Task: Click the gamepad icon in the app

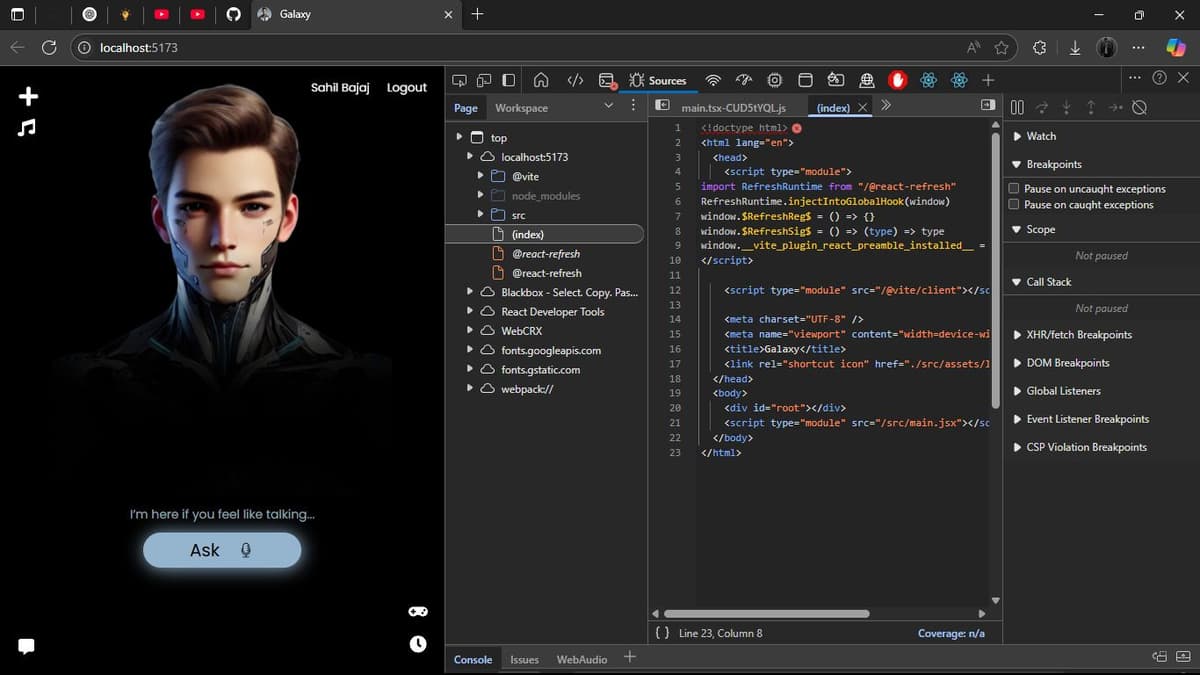Action: 418,611
